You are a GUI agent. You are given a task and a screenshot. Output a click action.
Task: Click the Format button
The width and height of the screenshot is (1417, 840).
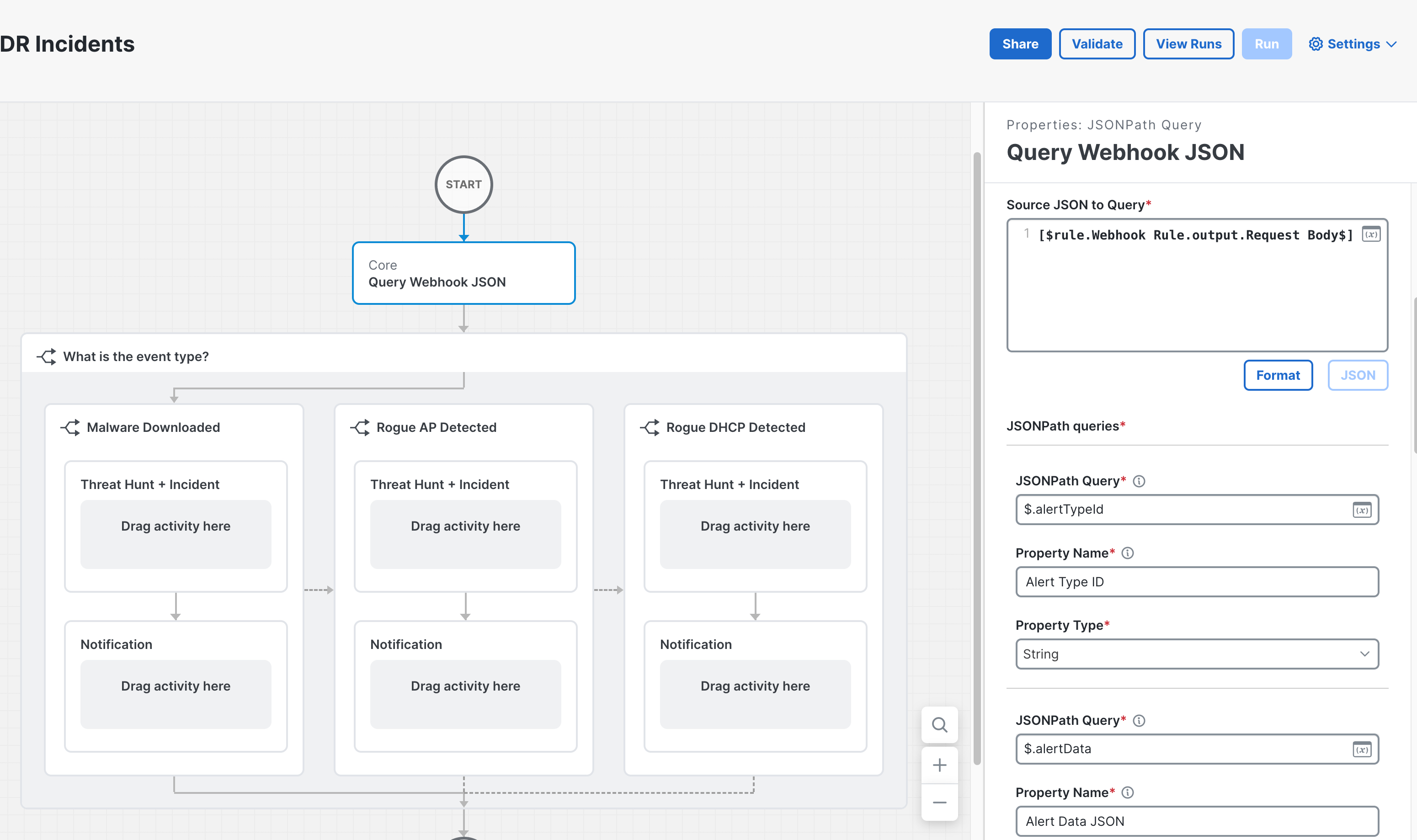1278,375
